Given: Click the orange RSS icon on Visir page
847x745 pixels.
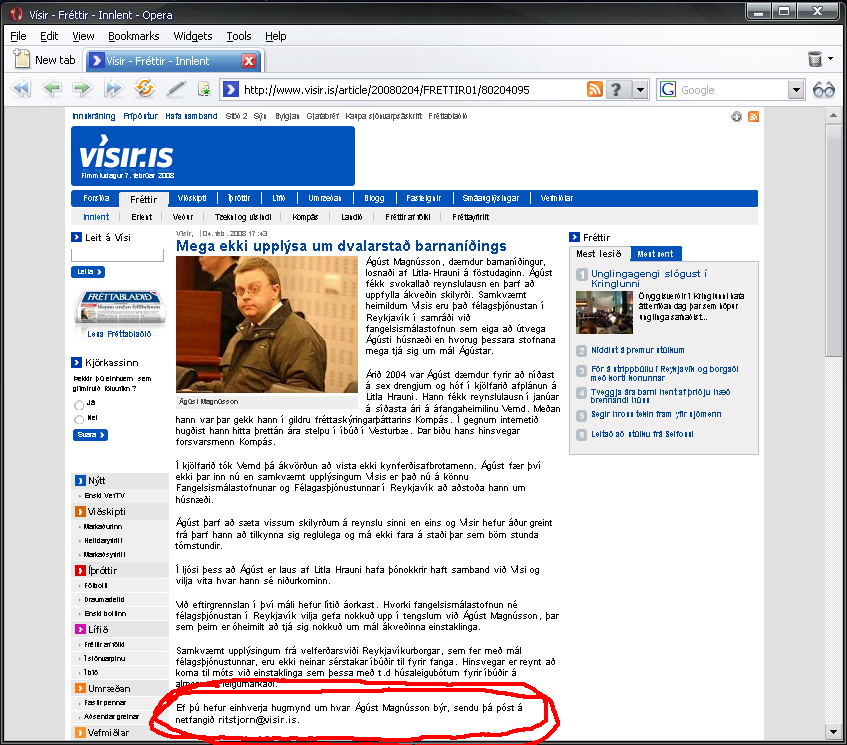Looking at the screenshot, I should [753, 117].
